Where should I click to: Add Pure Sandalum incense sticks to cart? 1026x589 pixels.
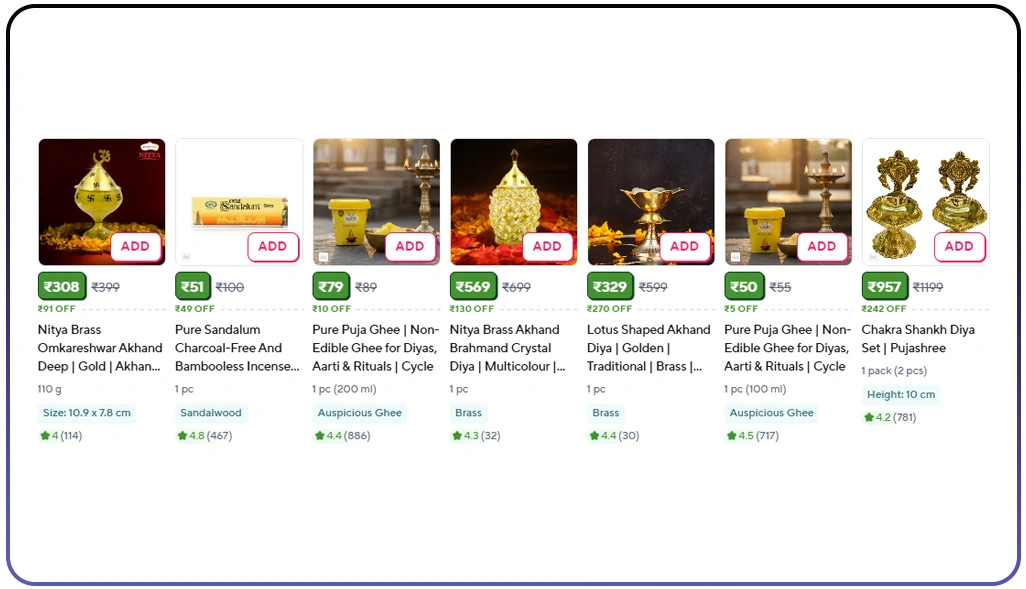pyautogui.click(x=272, y=246)
